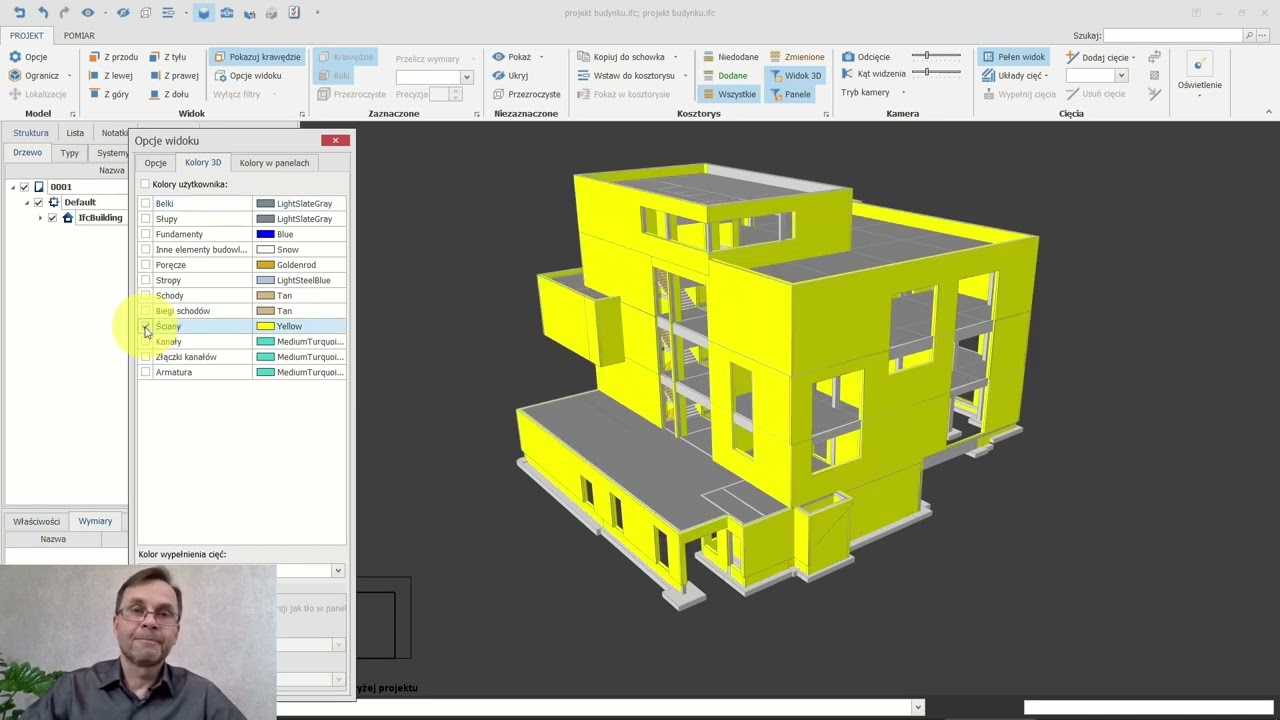Click Ukryj for unselected elements
1280x720 pixels.
tap(510, 75)
